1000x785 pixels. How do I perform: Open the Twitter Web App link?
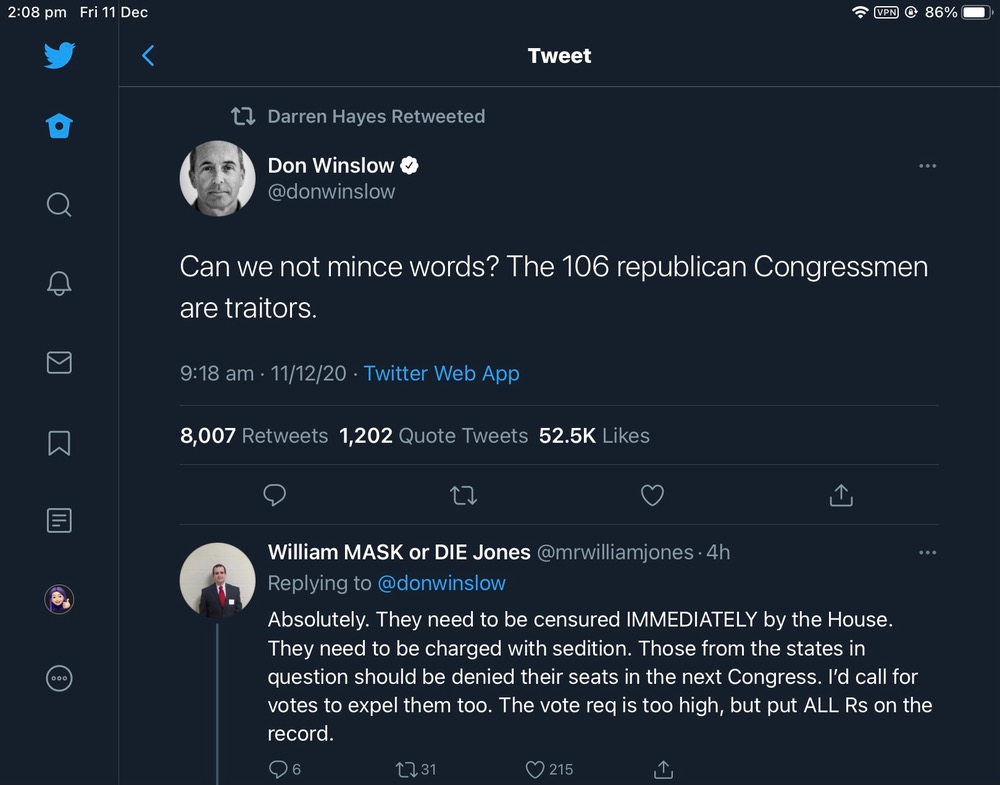click(441, 374)
